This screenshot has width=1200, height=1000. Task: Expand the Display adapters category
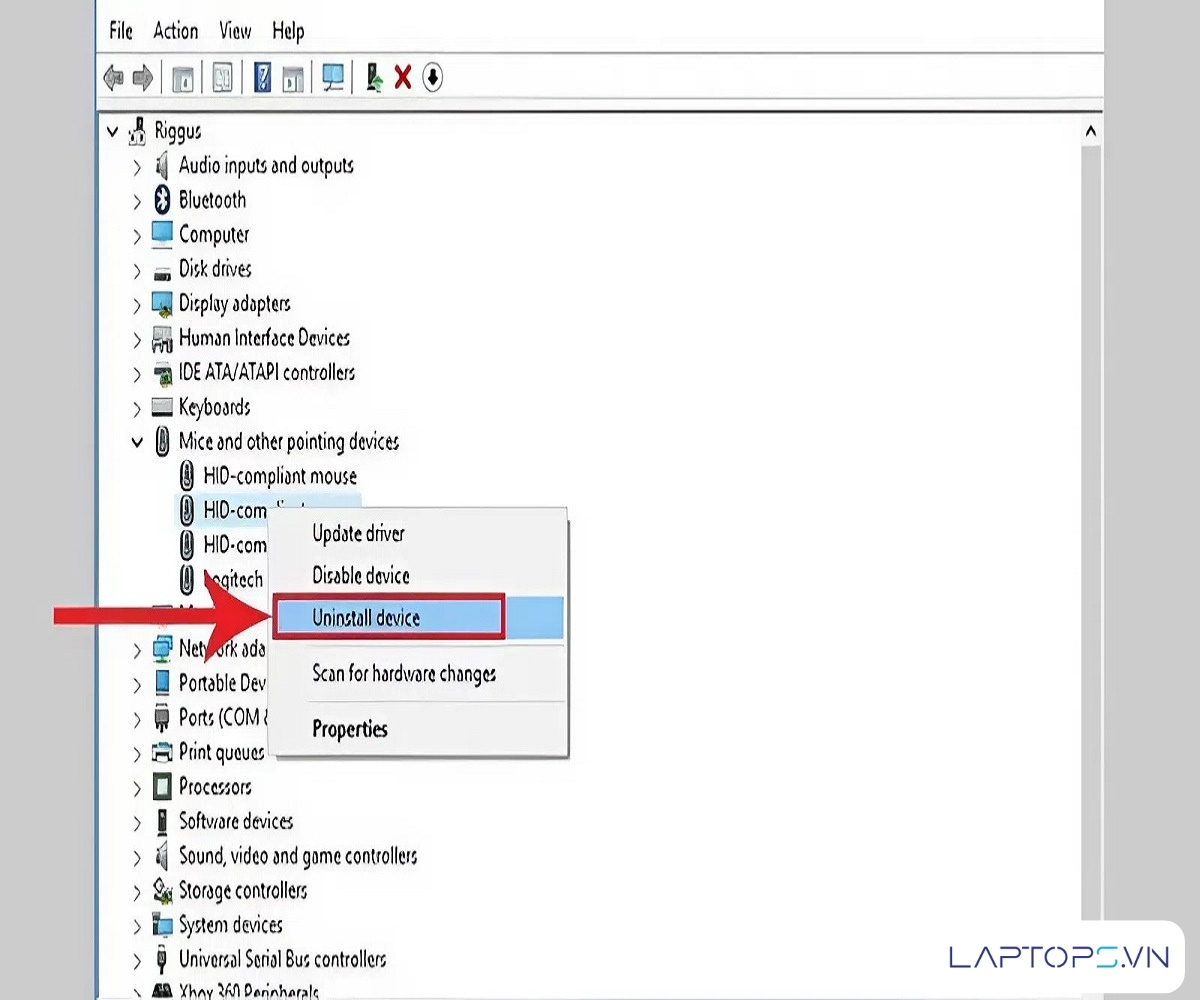137,304
